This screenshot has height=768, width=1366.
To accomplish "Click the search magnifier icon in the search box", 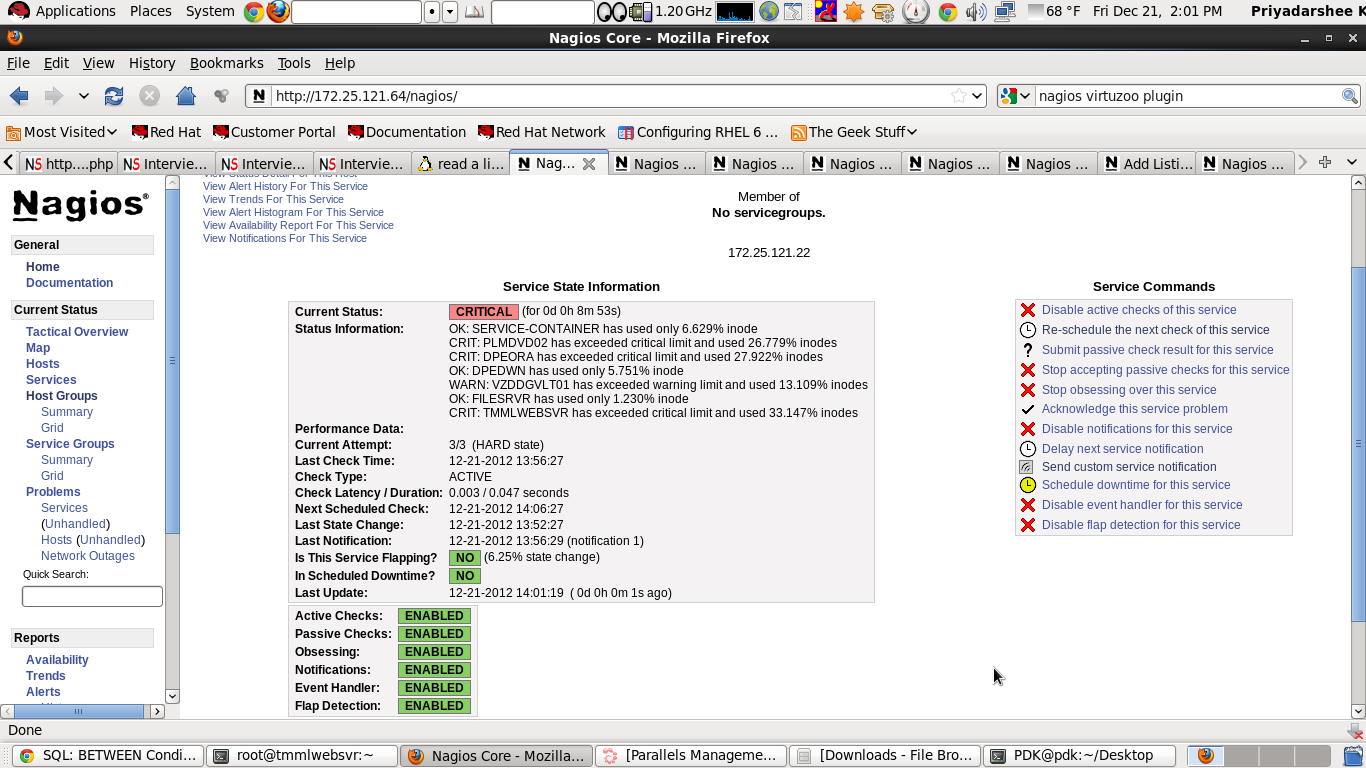I will [1349, 96].
